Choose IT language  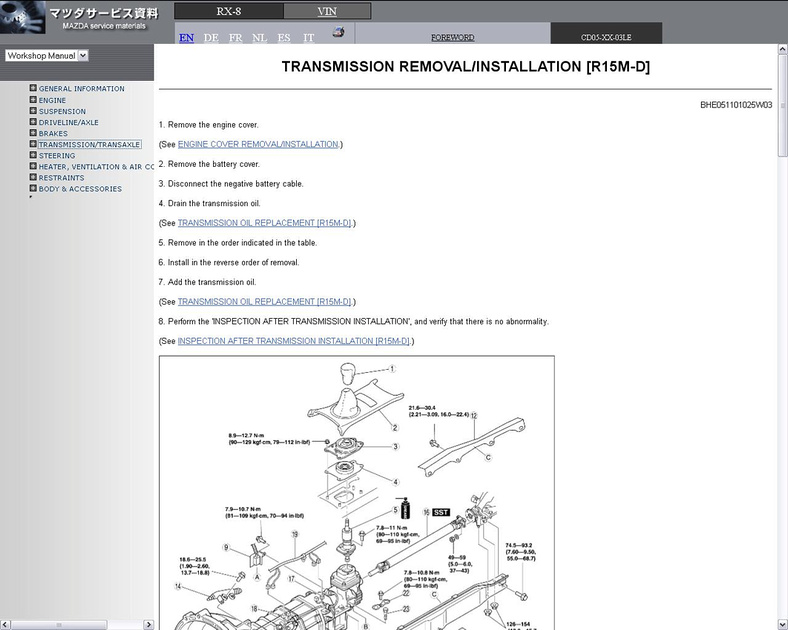coord(309,38)
